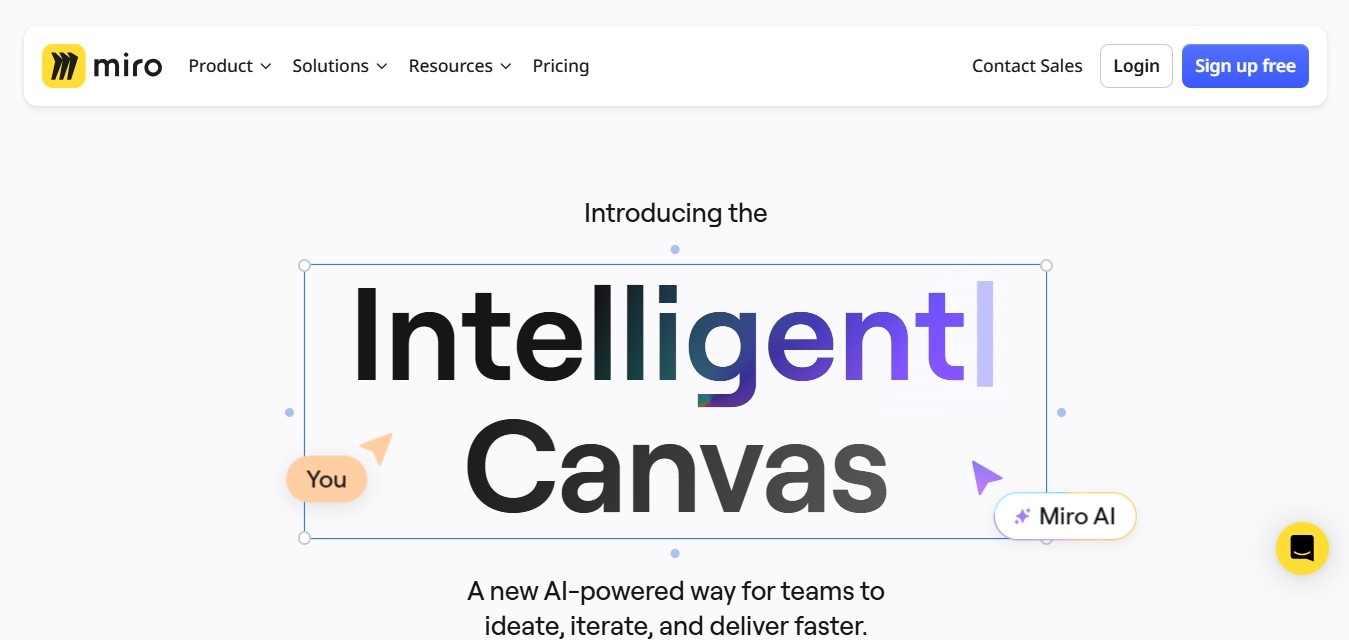1349x640 pixels.
Task: Click the Miro AI label pill
Action: pyautogui.click(x=1065, y=517)
